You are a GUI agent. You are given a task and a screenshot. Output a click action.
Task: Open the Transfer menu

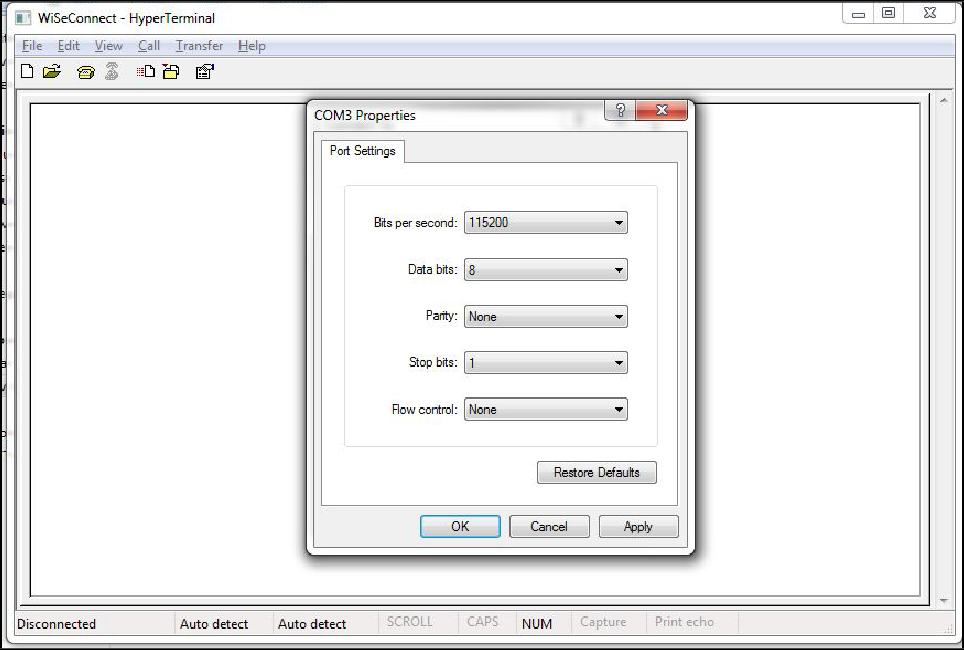198,46
